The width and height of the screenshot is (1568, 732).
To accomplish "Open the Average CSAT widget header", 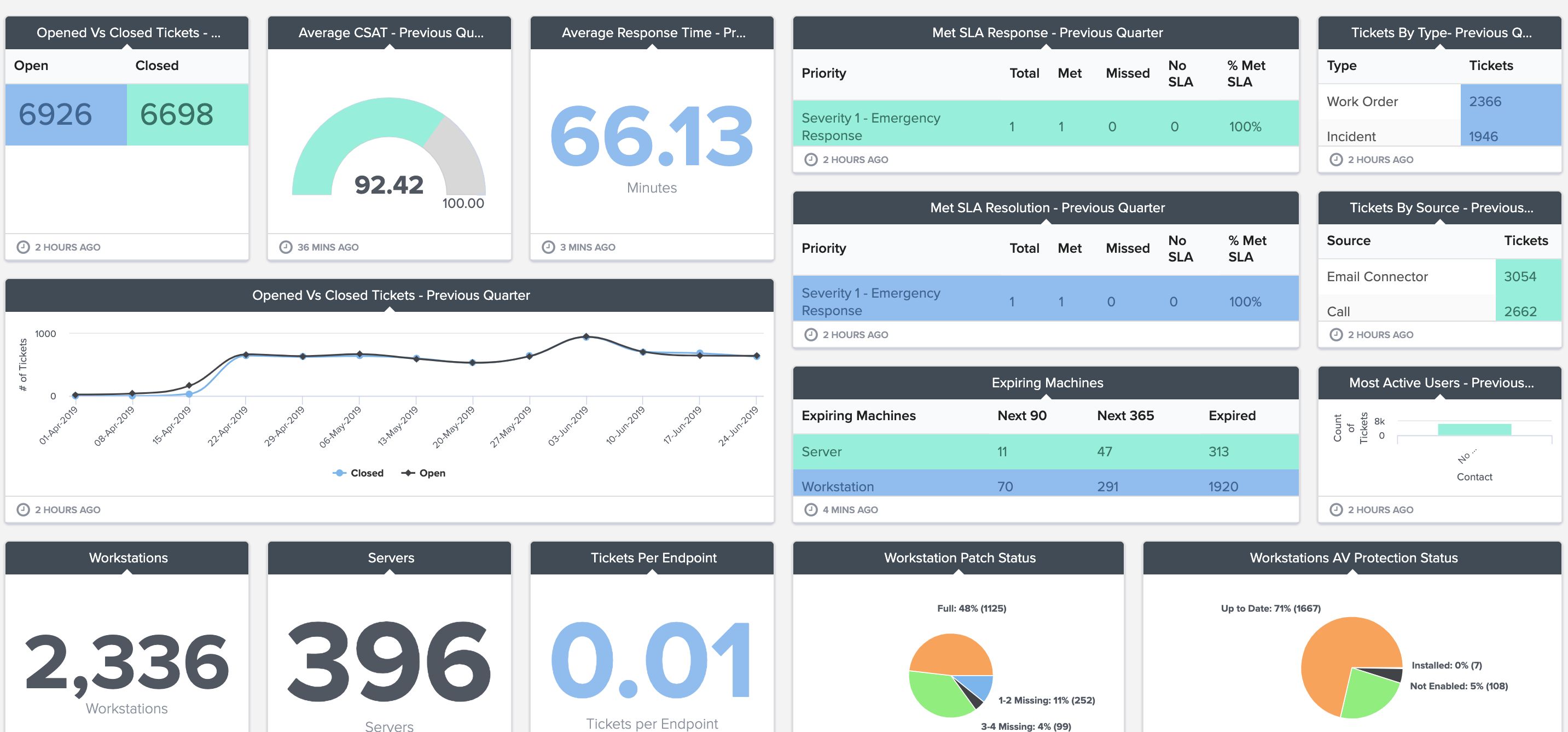I will tap(390, 33).
